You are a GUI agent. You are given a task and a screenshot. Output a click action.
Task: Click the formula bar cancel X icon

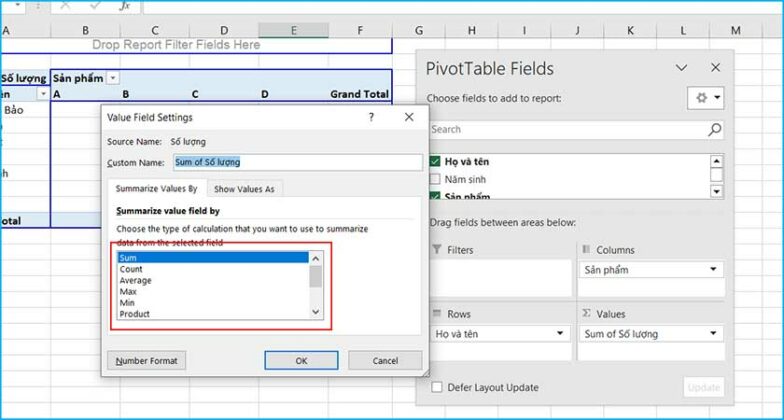(65, 6)
